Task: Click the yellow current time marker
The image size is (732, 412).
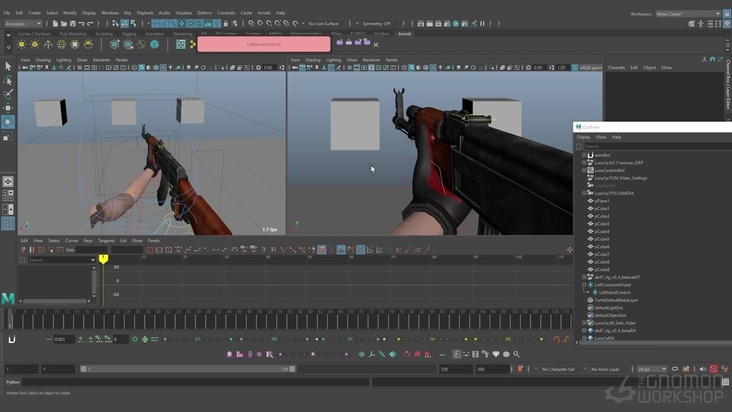Action: [x=103, y=259]
